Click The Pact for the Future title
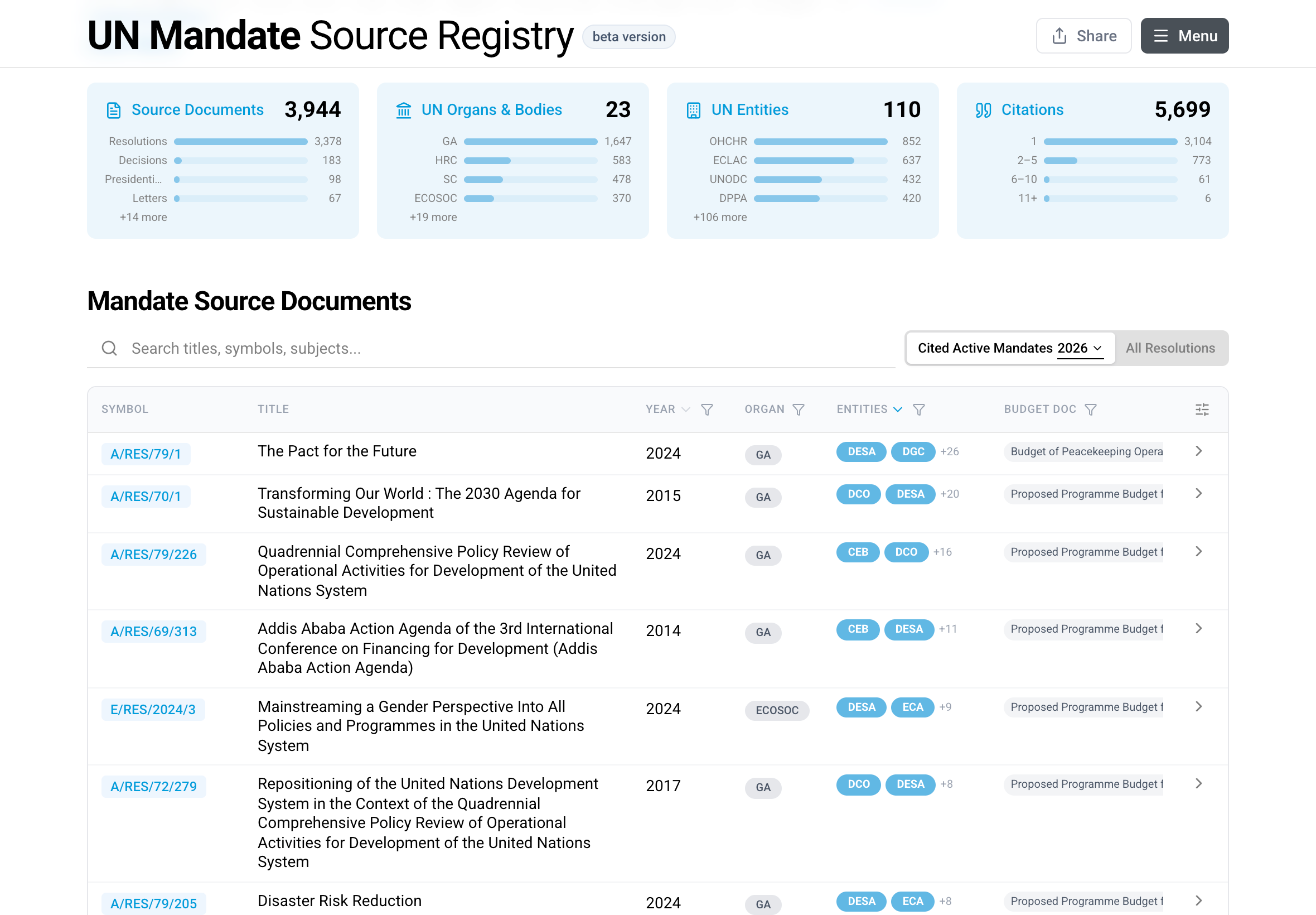Viewport: 1316px width, 915px height. click(x=337, y=451)
